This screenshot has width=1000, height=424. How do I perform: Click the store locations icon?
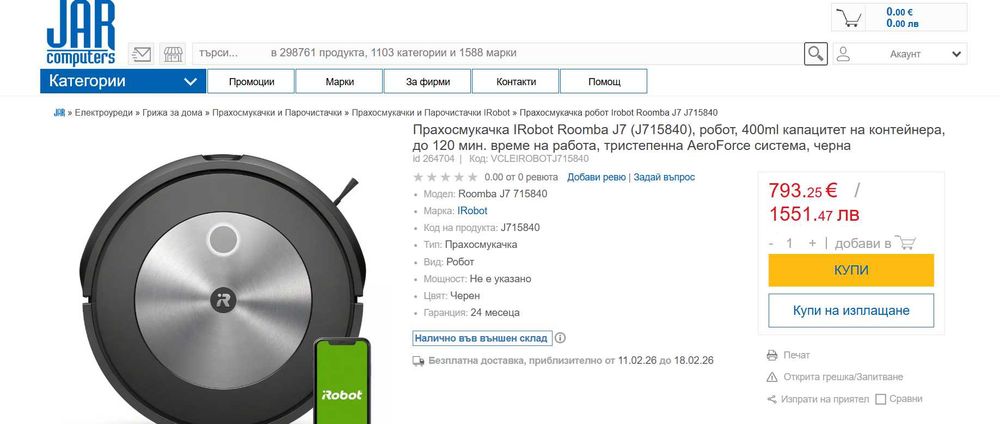(173, 54)
